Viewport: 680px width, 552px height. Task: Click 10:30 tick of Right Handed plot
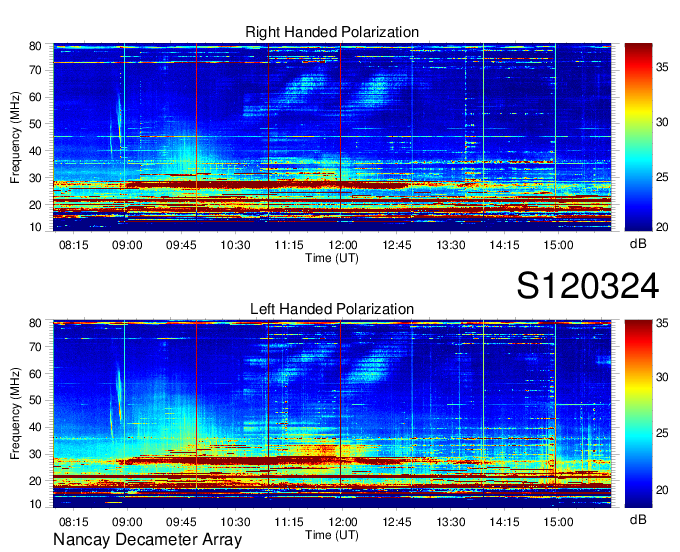235,245
